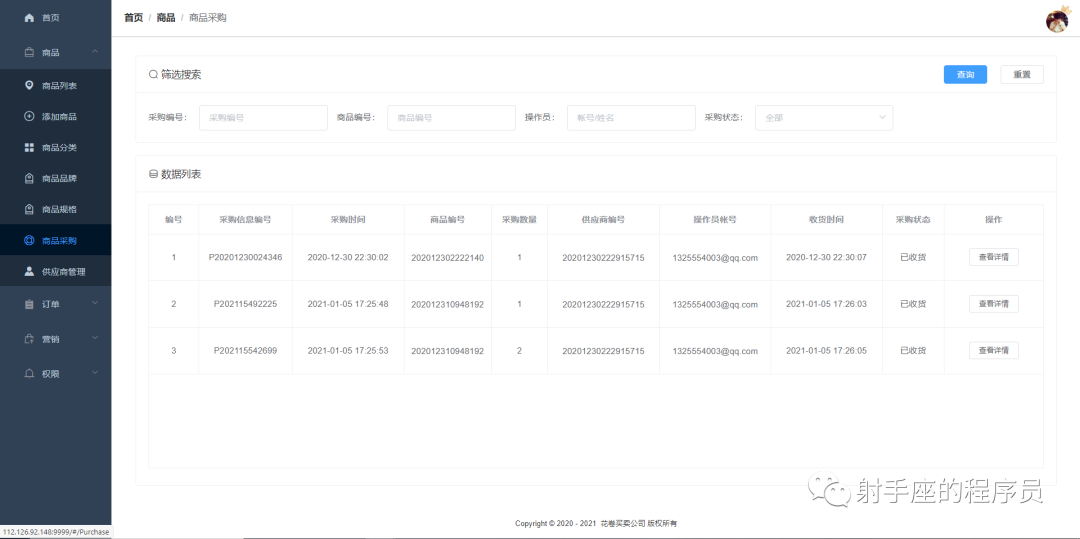Open 商品分类 menu item
Viewport: 1080px width, 539px height.
(56, 147)
